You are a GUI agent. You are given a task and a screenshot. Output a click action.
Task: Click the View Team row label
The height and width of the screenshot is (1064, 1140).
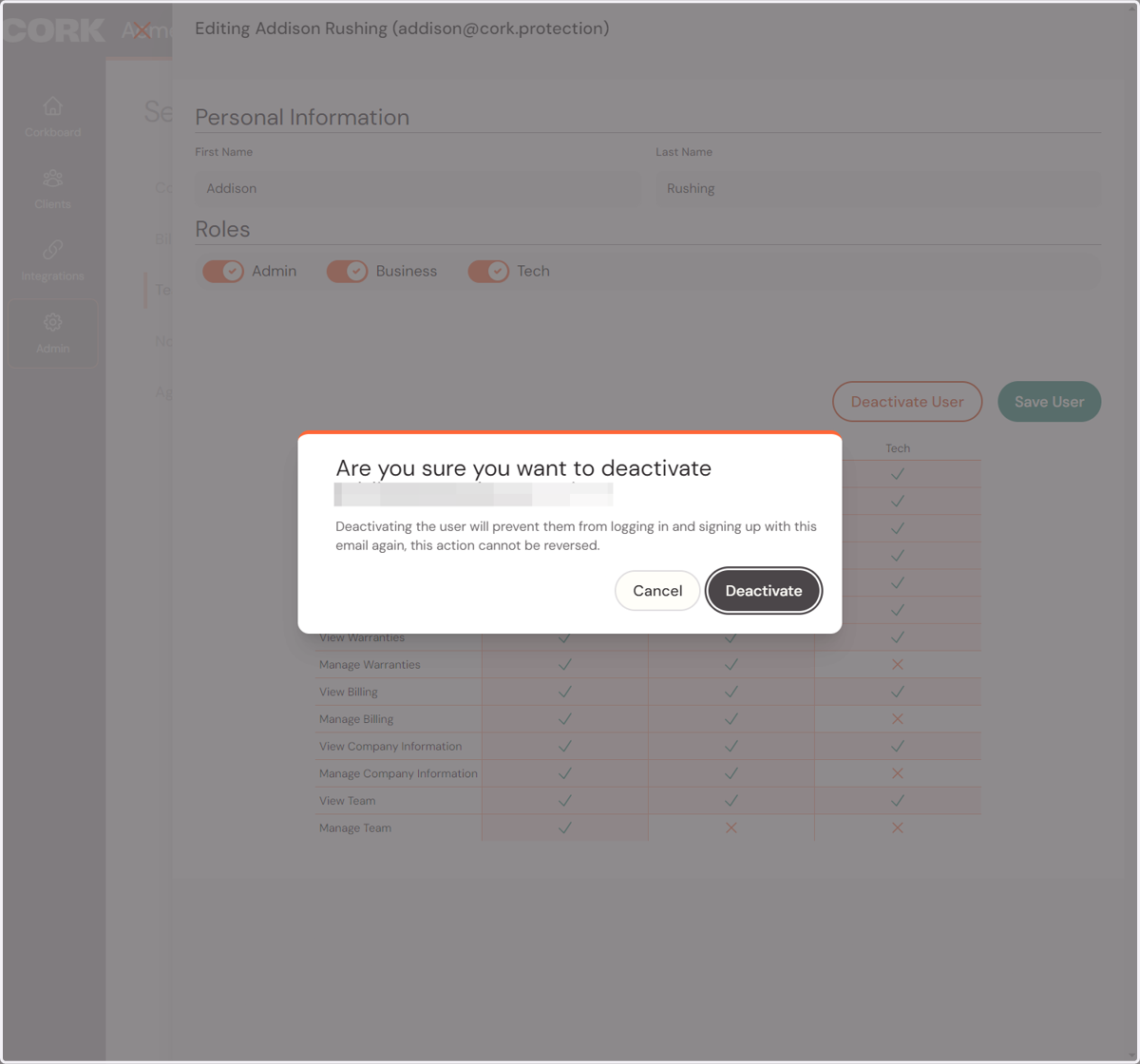348,801
